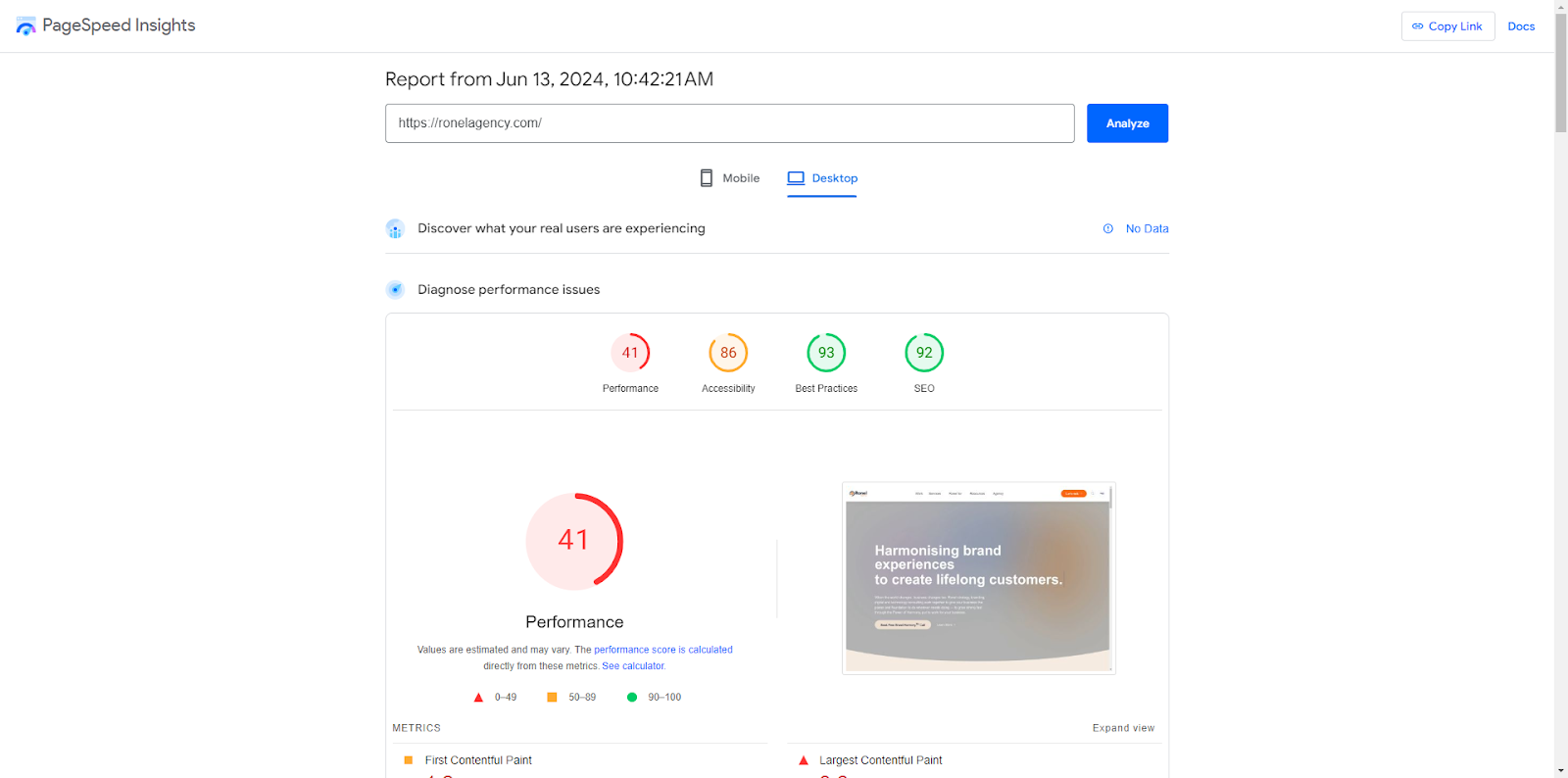Click the green circle 90–100 legend icon
Viewport: 1568px width, 778px height.
(x=632, y=698)
